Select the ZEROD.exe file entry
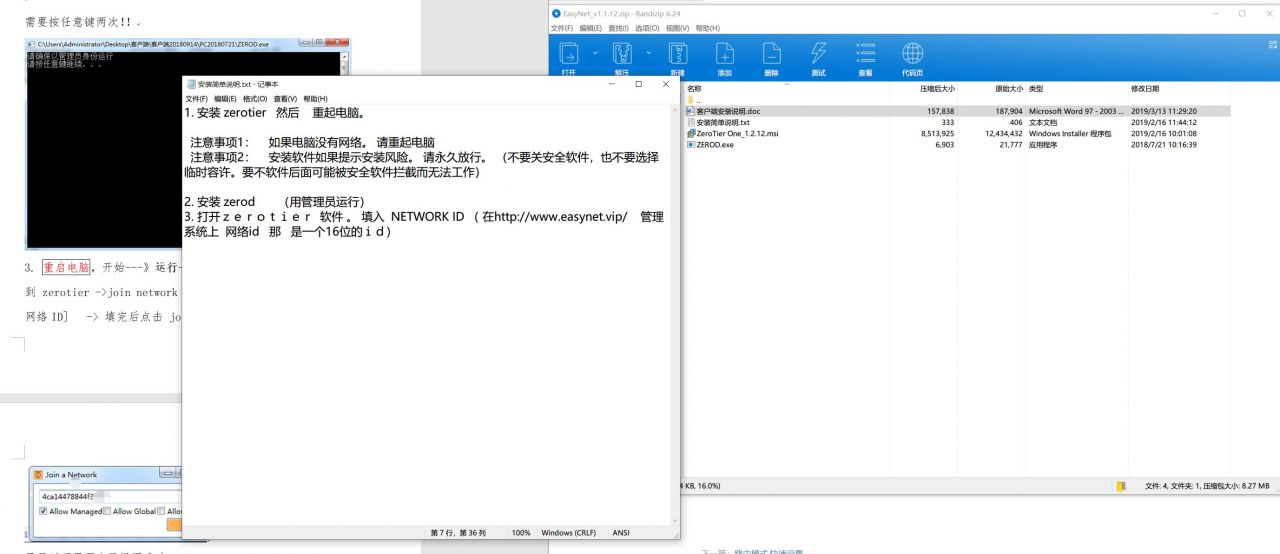The image size is (1280, 554). (714, 145)
